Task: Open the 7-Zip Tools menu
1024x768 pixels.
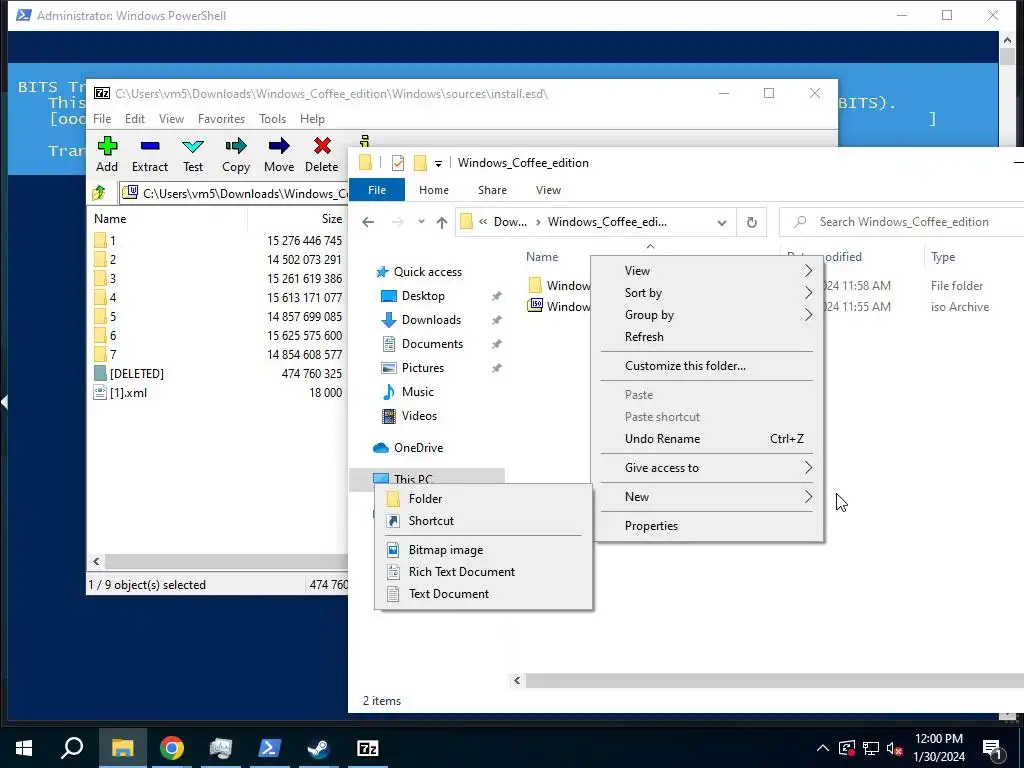Action: point(272,119)
